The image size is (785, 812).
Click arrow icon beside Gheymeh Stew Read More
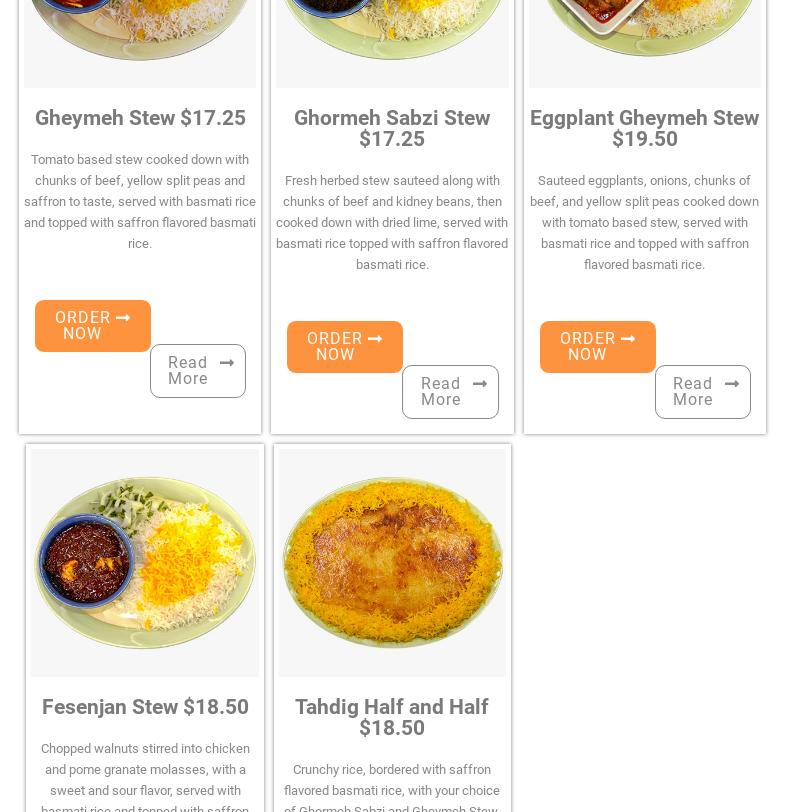(x=227, y=363)
